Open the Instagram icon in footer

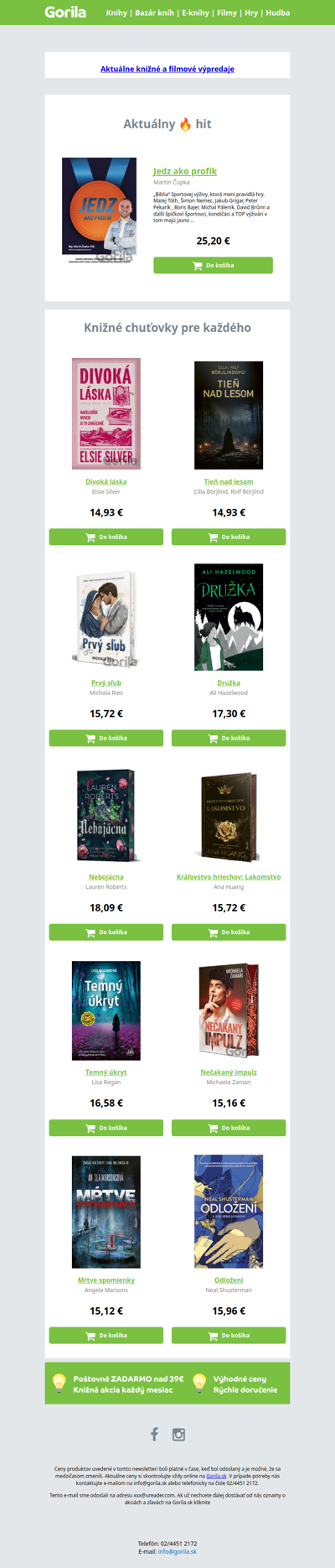click(178, 1435)
